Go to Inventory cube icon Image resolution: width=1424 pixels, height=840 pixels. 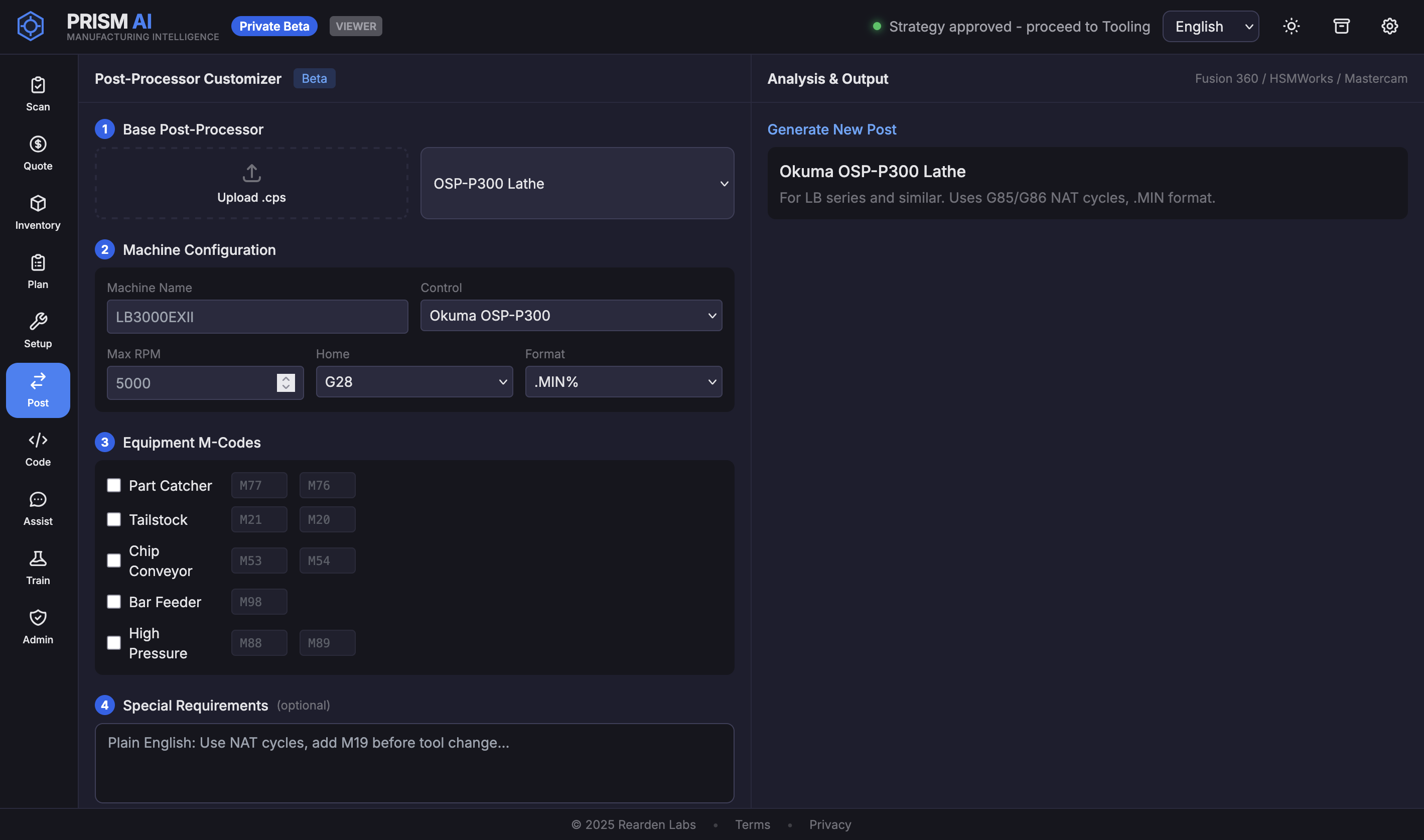tap(38, 212)
